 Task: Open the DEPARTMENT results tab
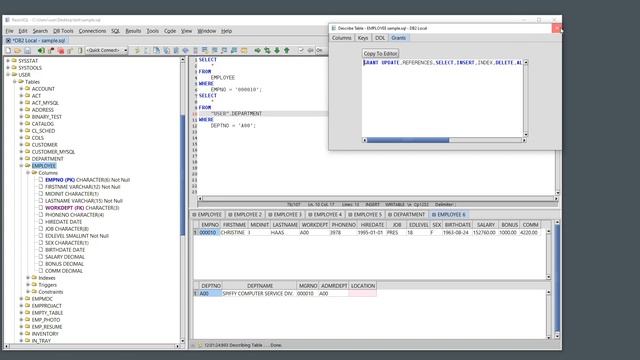[407, 215]
